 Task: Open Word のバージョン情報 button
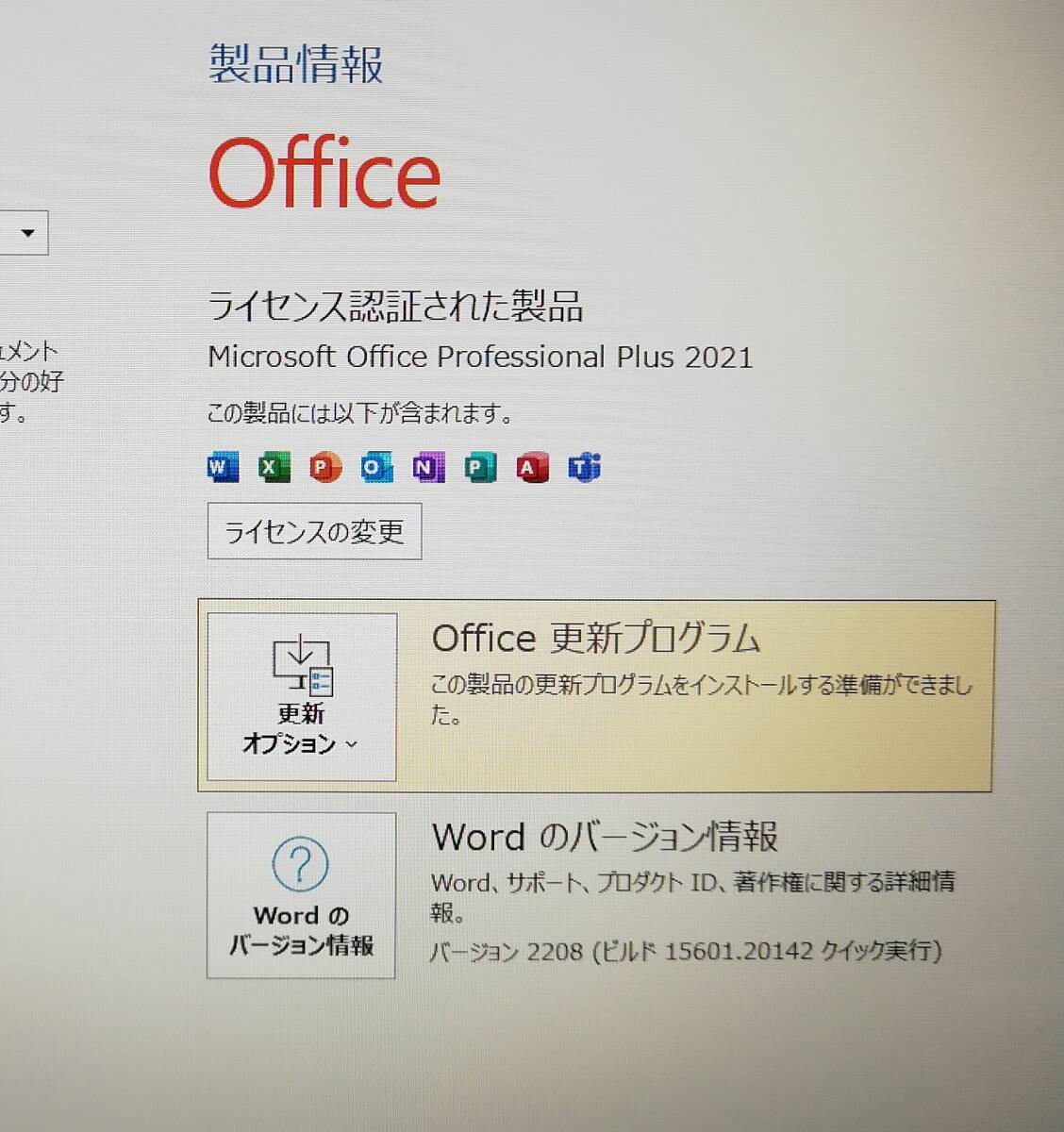[301, 895]
